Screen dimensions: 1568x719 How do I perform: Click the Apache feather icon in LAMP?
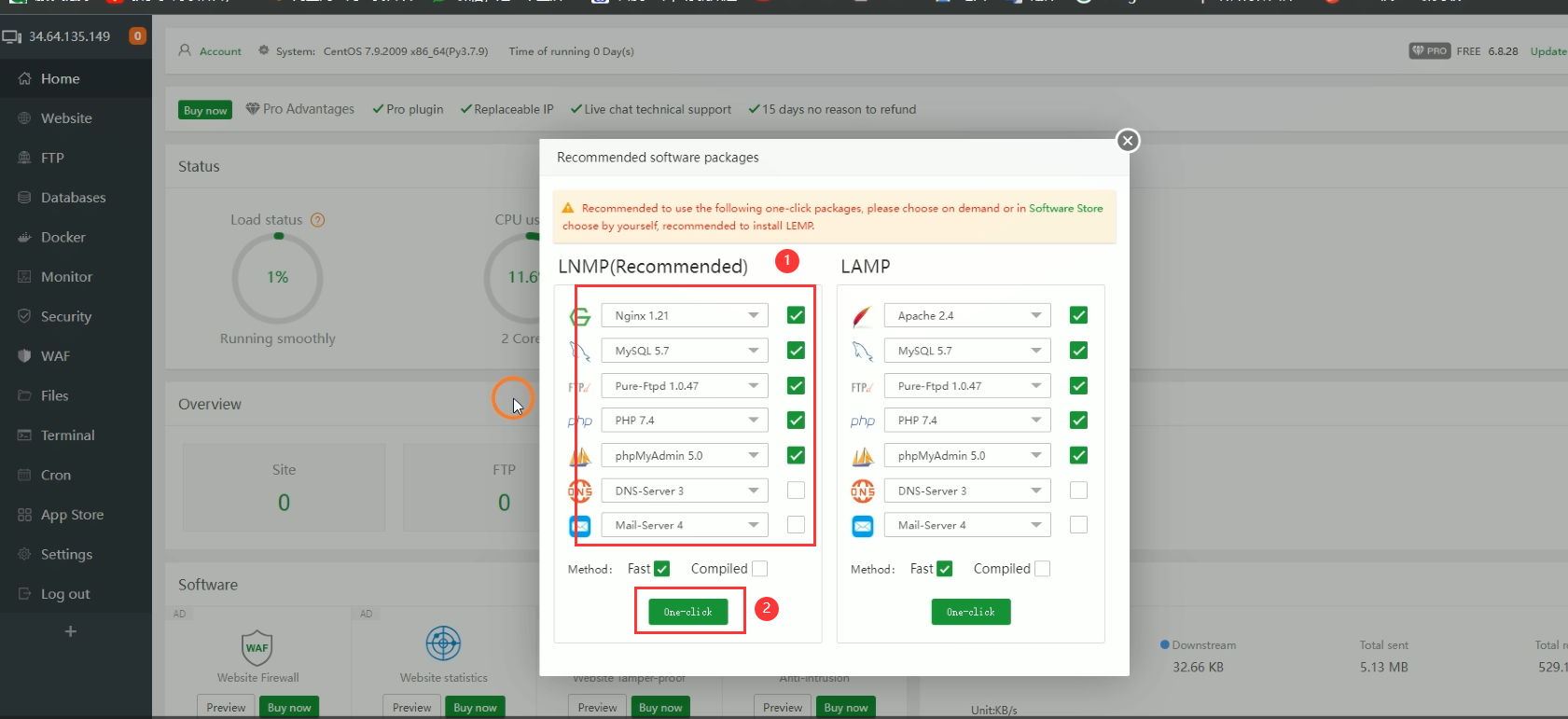863,316
